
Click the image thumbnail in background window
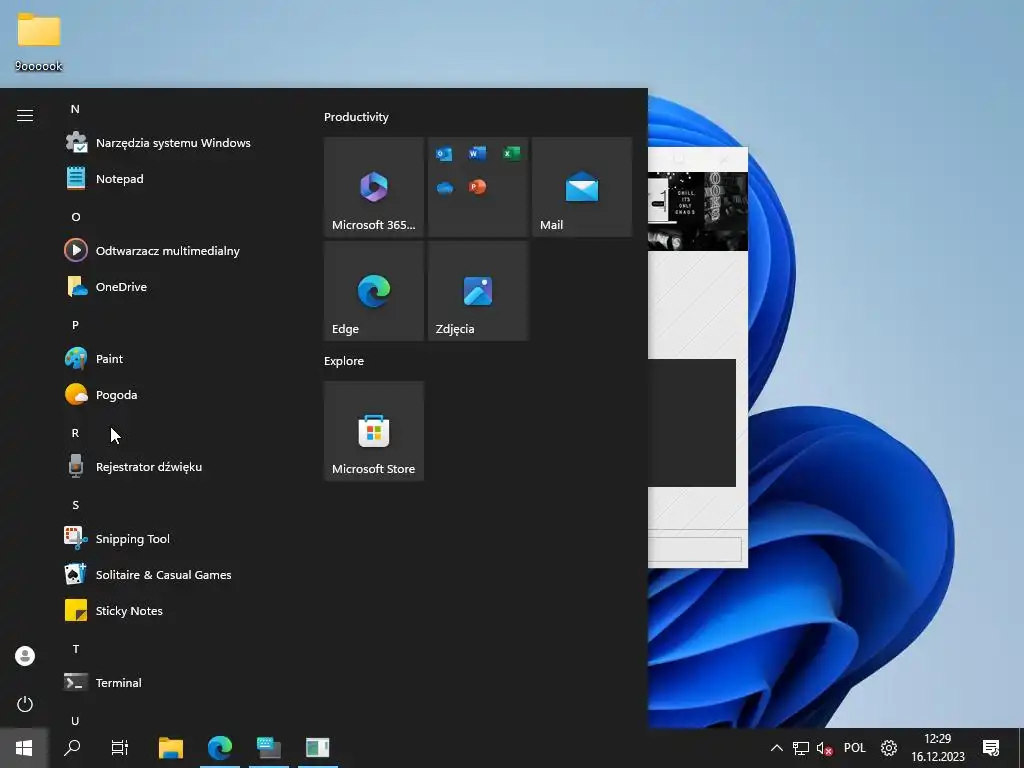point(697,211)
